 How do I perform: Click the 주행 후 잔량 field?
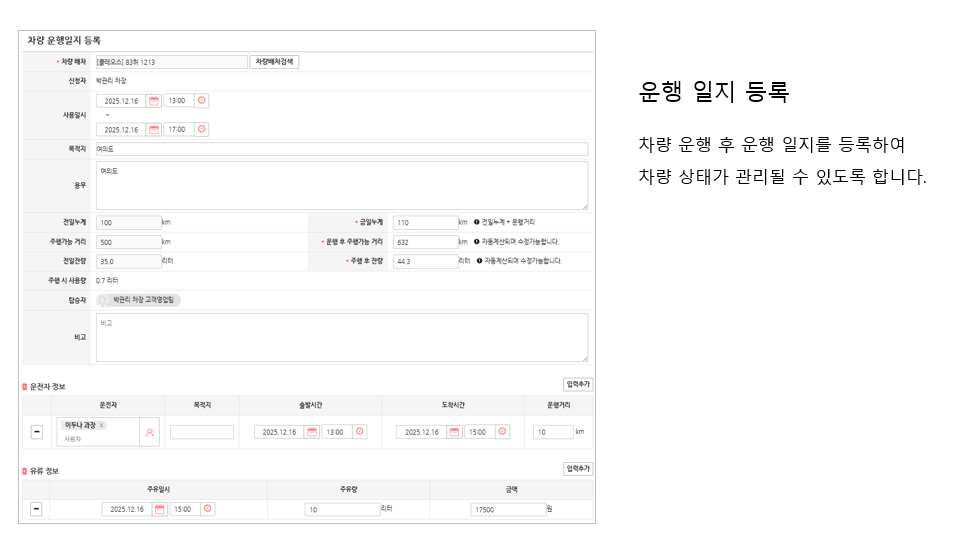[425, 261]
